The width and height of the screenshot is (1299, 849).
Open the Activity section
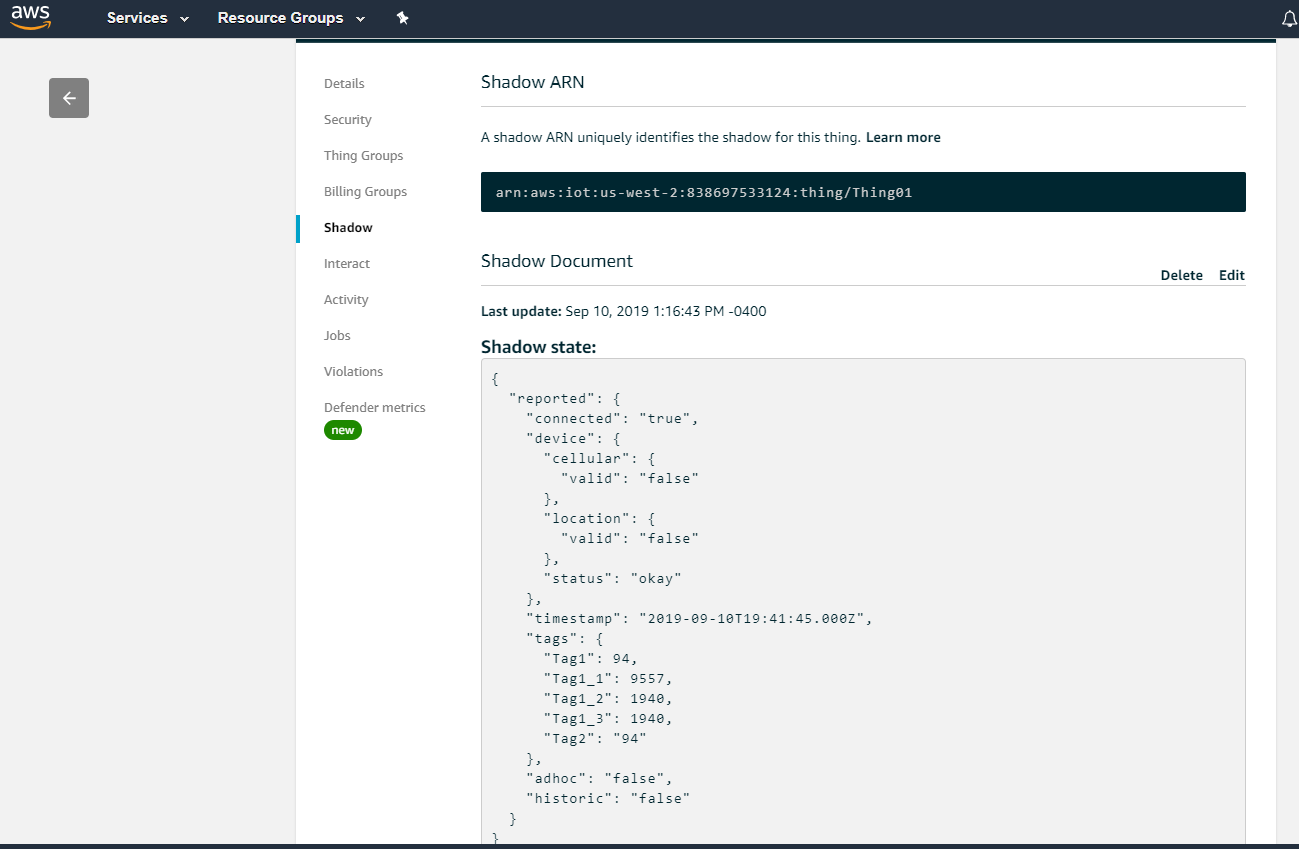[x=346, y=300]
